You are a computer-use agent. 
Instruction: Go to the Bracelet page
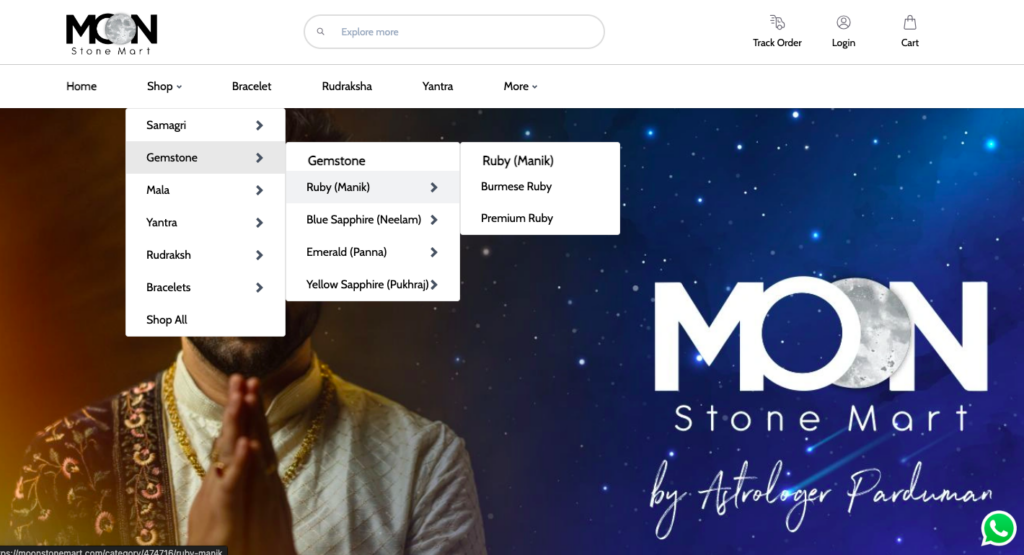[251, 86]
